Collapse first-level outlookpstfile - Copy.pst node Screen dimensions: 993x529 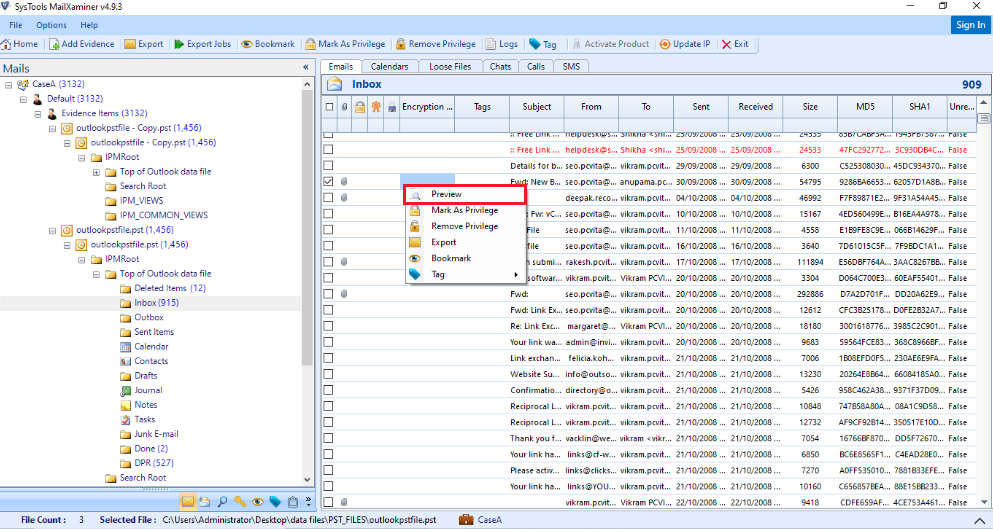pos(53,128)
